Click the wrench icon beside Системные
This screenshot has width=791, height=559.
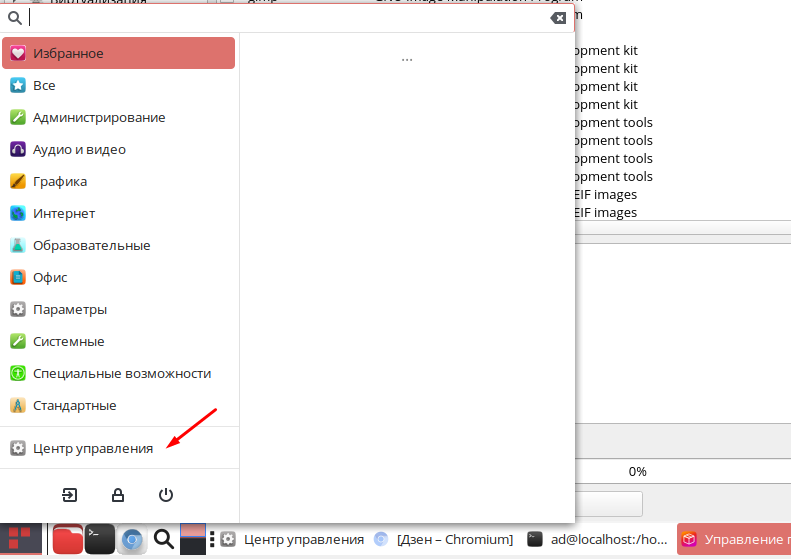(18, 342)
